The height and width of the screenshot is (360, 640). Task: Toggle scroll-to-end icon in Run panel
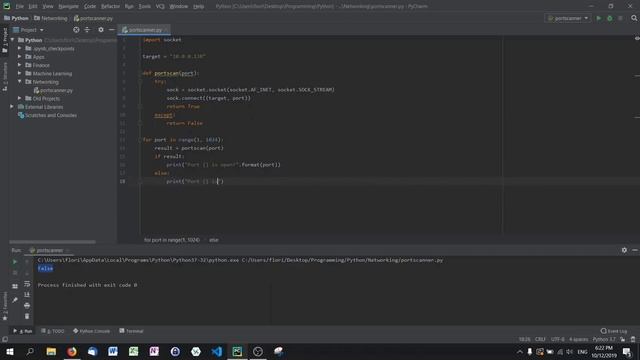click(x=27, y=295)
